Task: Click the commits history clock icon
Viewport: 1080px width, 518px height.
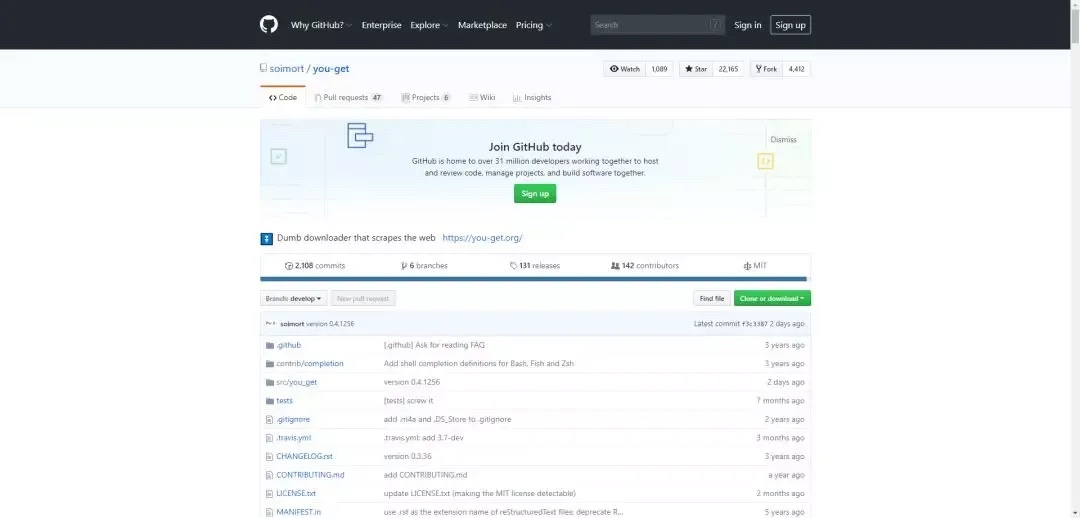Action: 289,266
